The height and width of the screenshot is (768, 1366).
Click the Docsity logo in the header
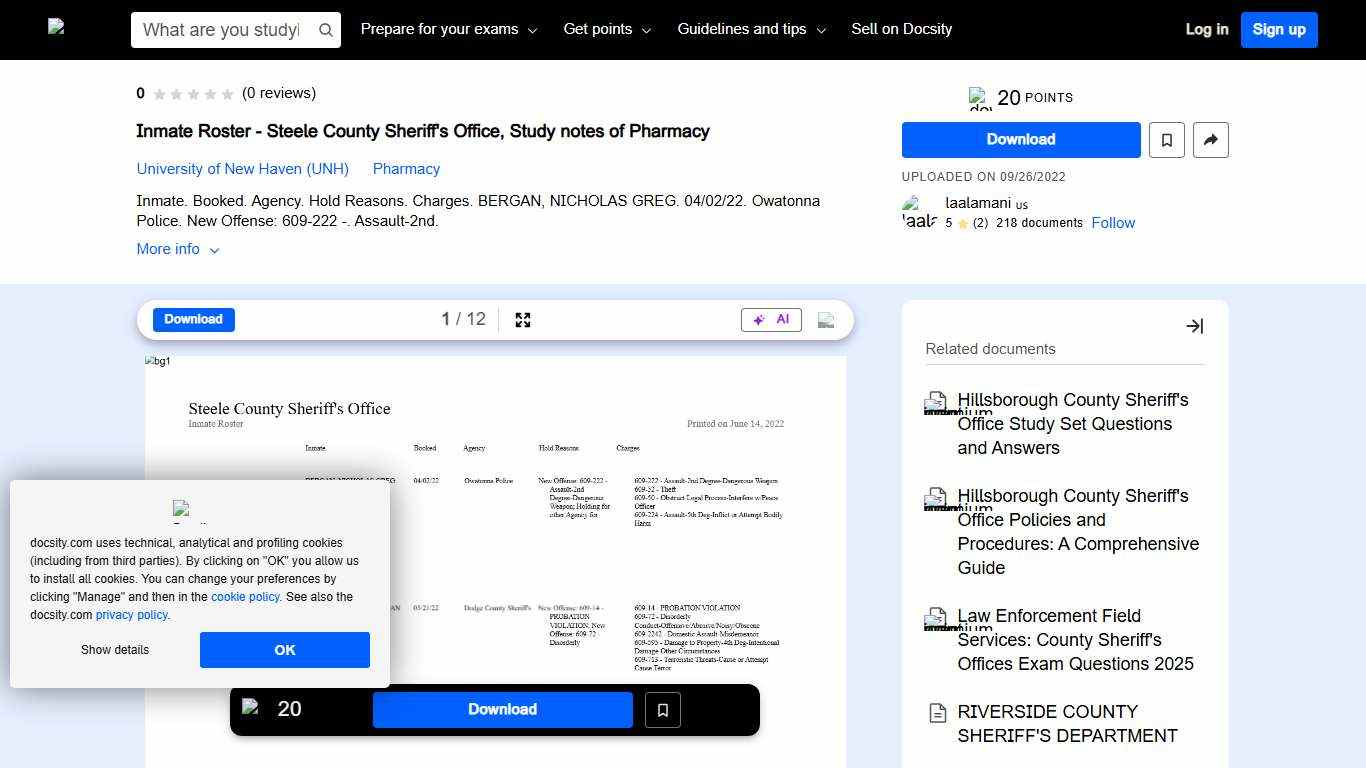point(56,29)
